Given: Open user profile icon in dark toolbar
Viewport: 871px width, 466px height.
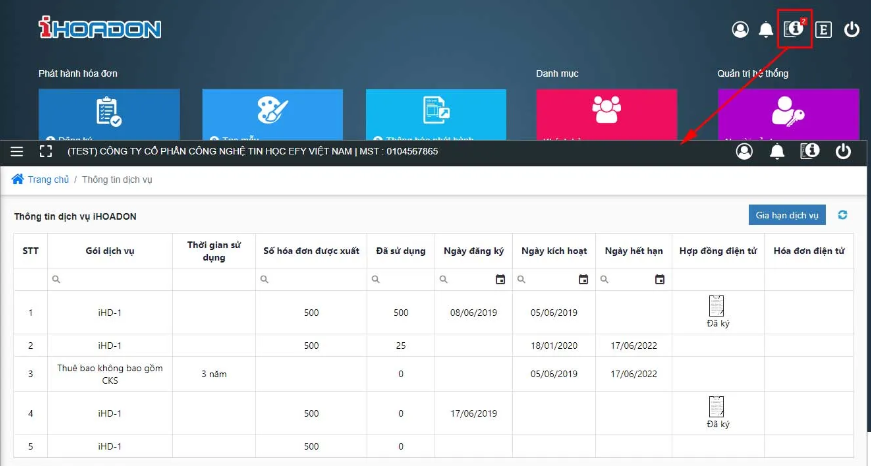Looking at the screenshot, I should 744,151.
